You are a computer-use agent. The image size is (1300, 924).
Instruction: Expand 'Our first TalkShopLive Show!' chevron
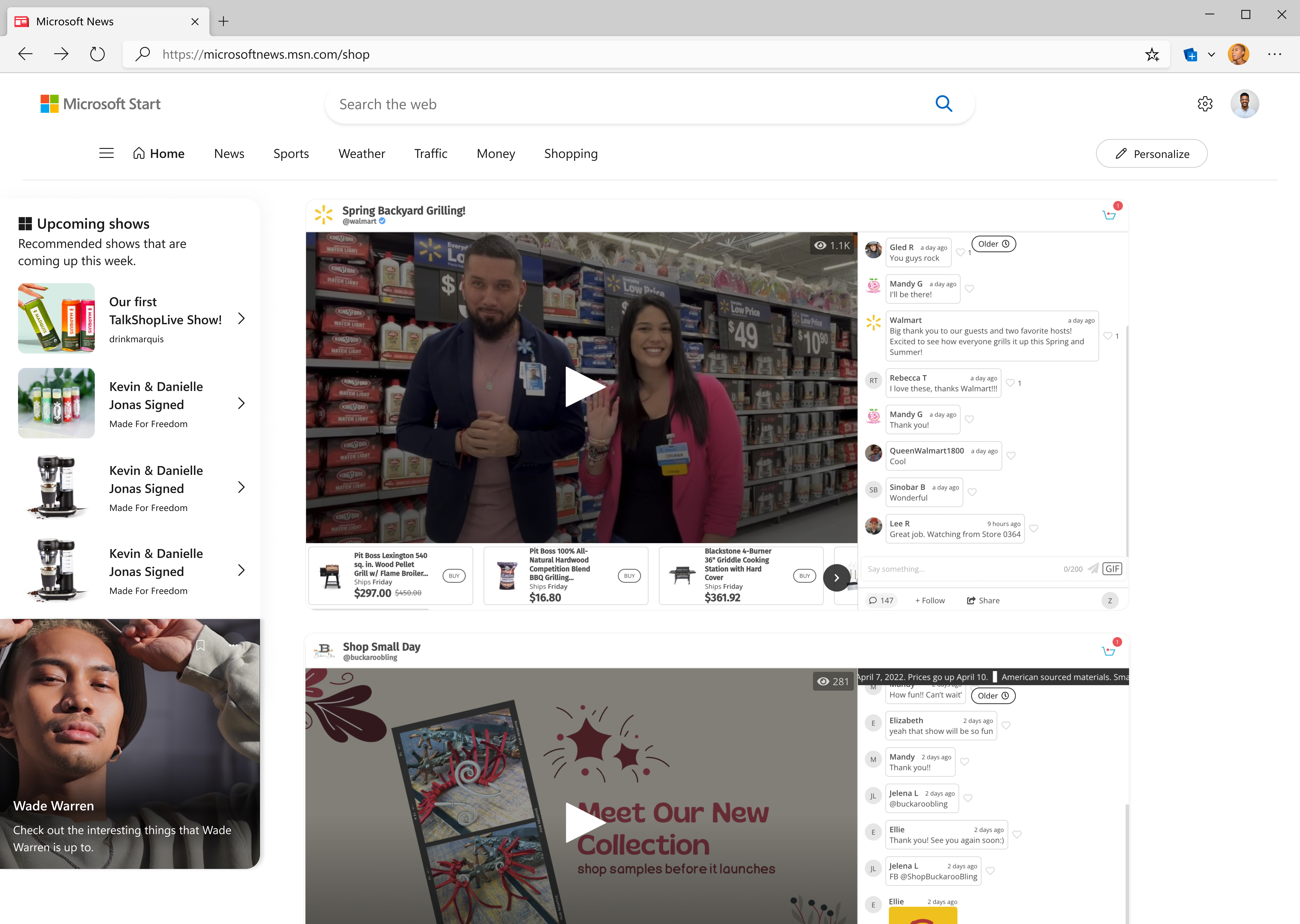point(241,319)
